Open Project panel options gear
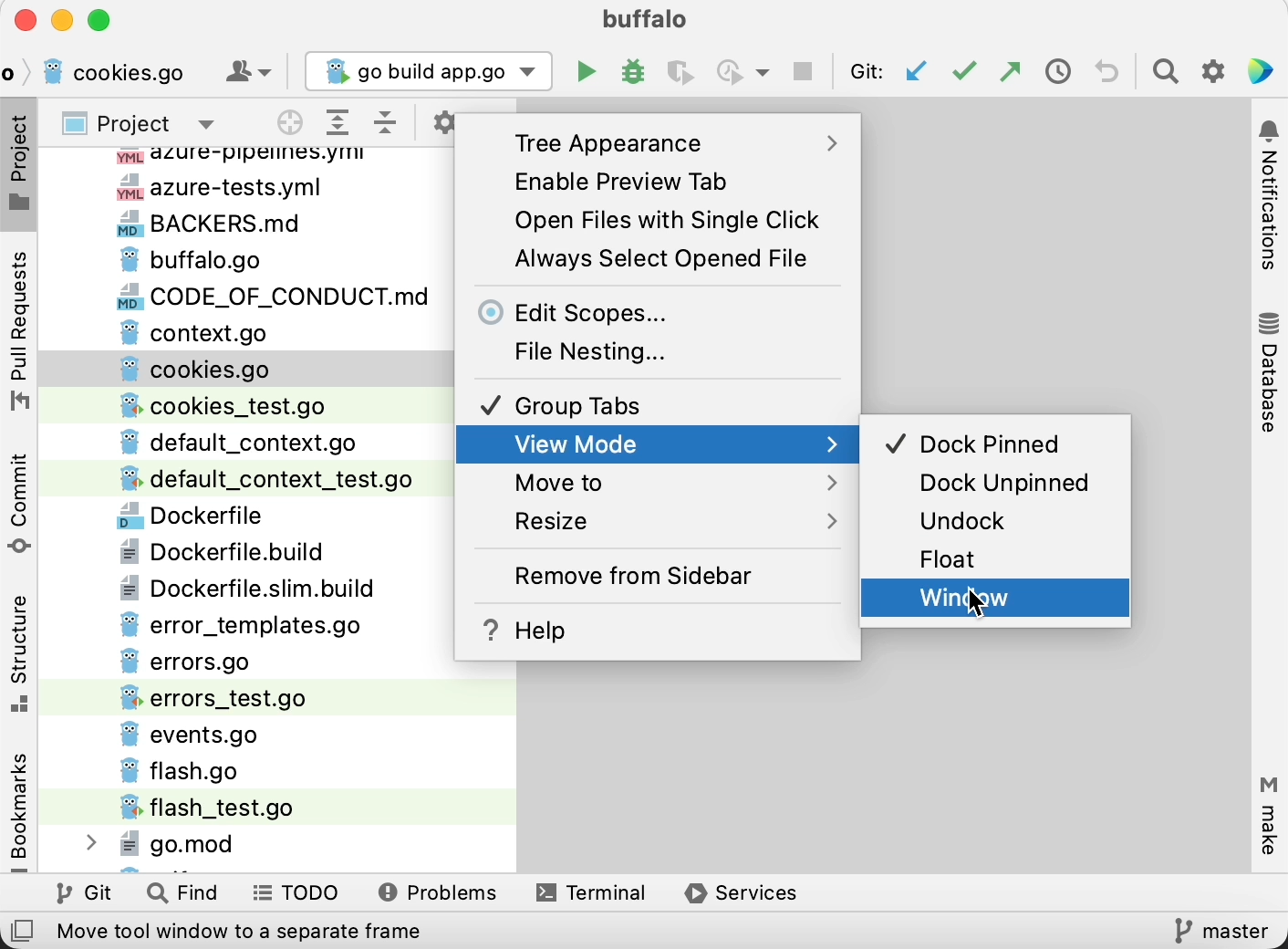Image resolution: width=1288 pixels, height=949 pixels. coord(442,123)
